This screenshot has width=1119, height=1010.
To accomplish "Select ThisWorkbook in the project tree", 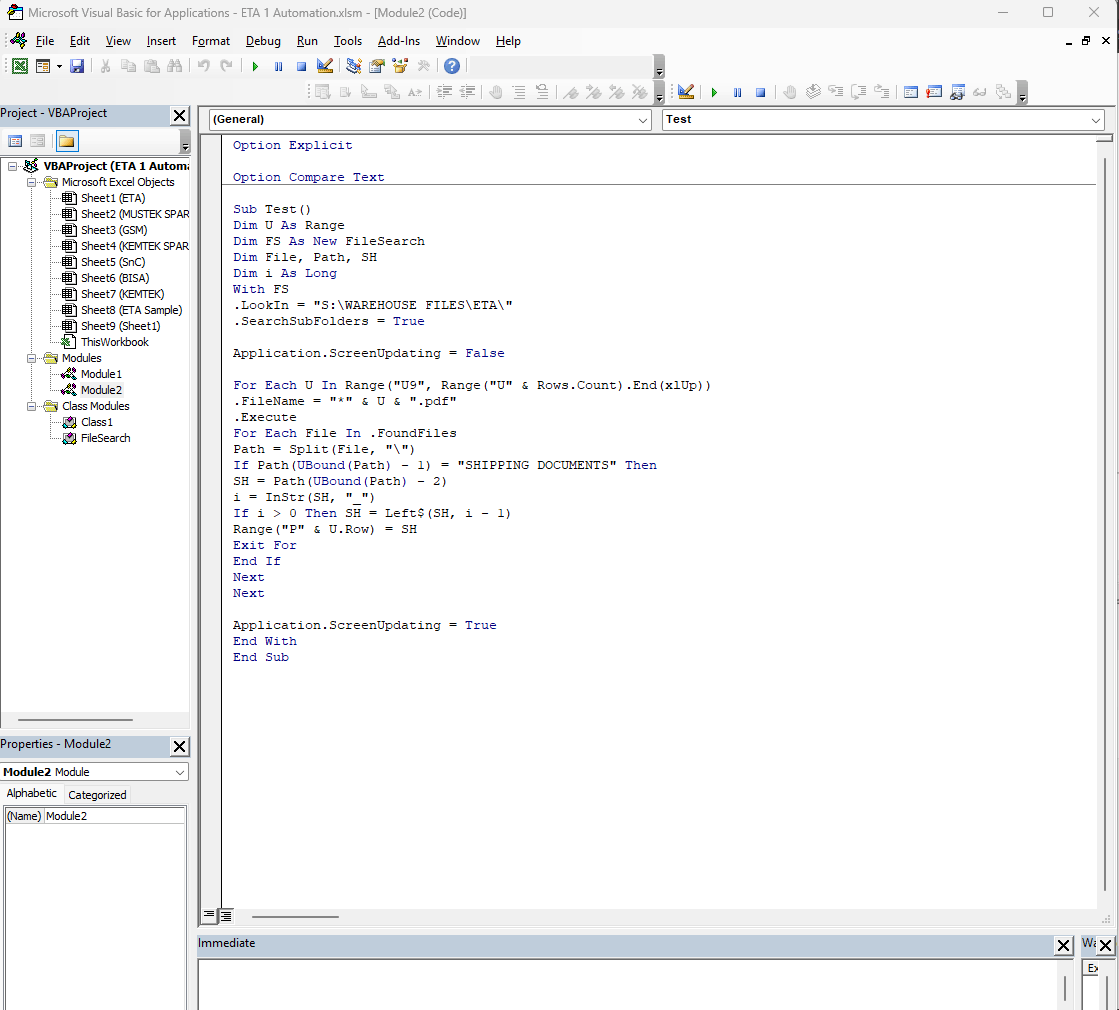I will click(114, 343).
